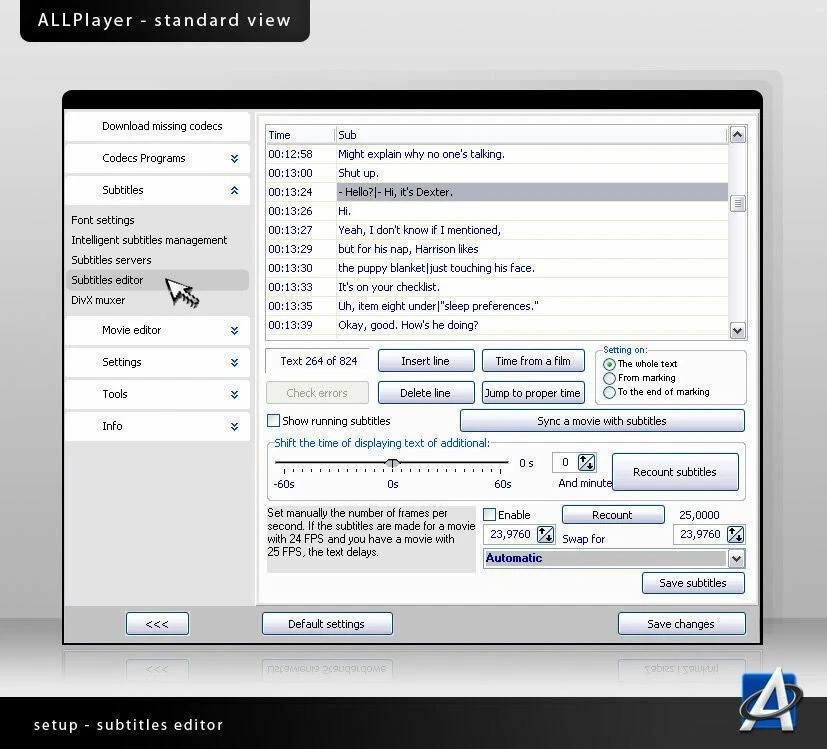Expand the Codecs Programs section

(x=234, y=158)
